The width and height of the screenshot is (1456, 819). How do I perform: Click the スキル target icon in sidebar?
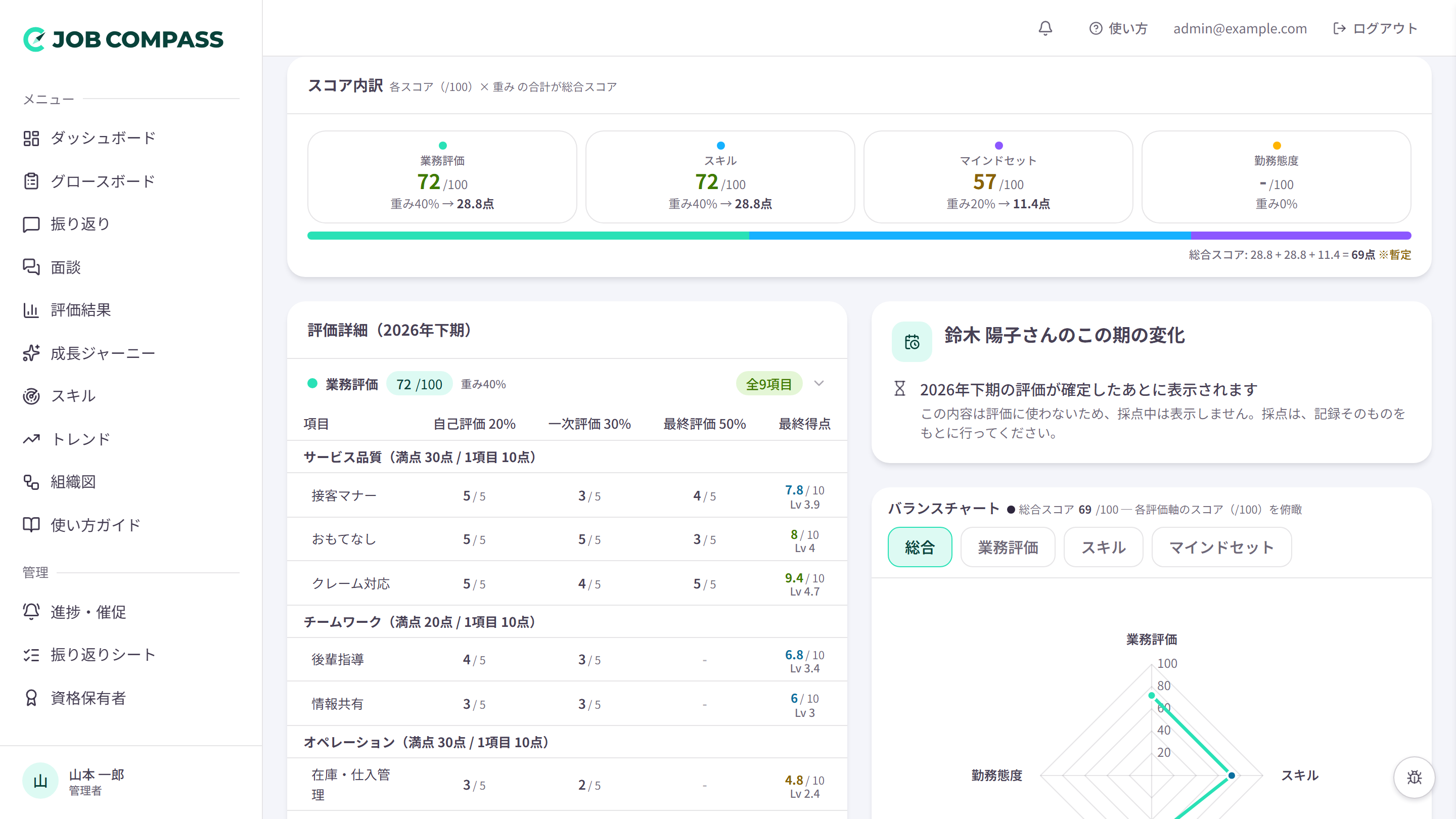click(x=31, y=396)
